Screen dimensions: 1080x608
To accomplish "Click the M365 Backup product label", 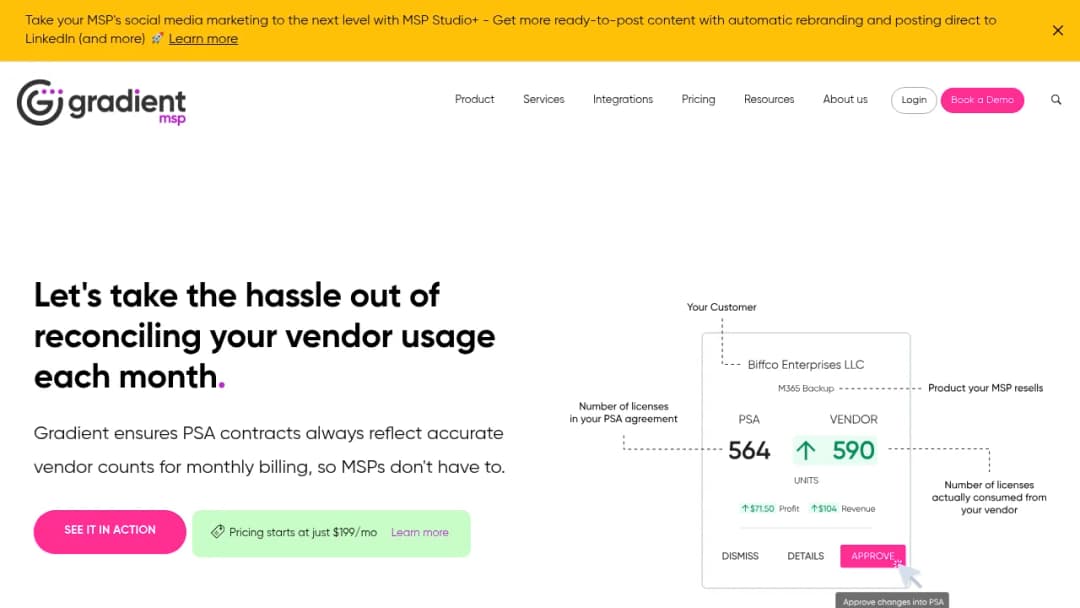I will [806, 389].
